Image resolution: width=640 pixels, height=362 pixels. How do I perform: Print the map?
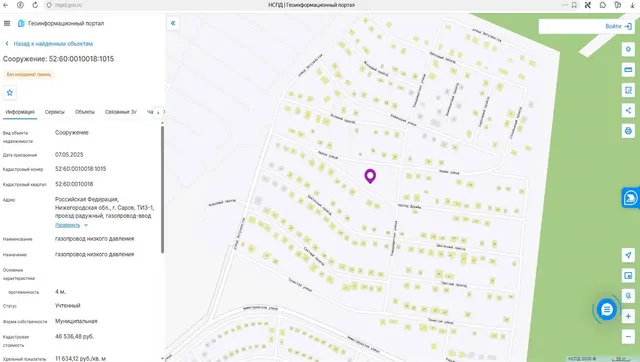tap(628, 131)
